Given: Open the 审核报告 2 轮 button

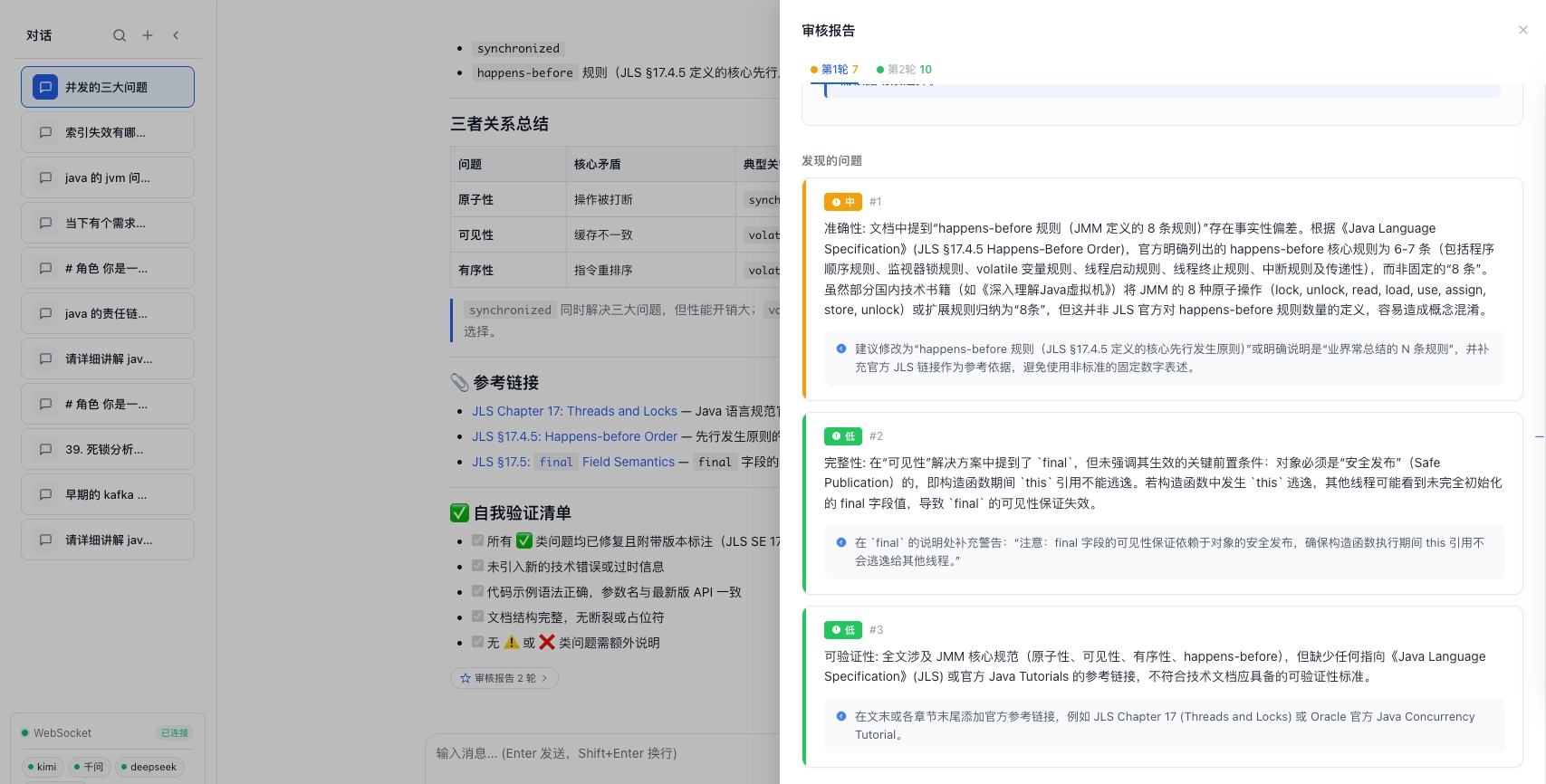Looking at the screenshot, I should (504, 678).
